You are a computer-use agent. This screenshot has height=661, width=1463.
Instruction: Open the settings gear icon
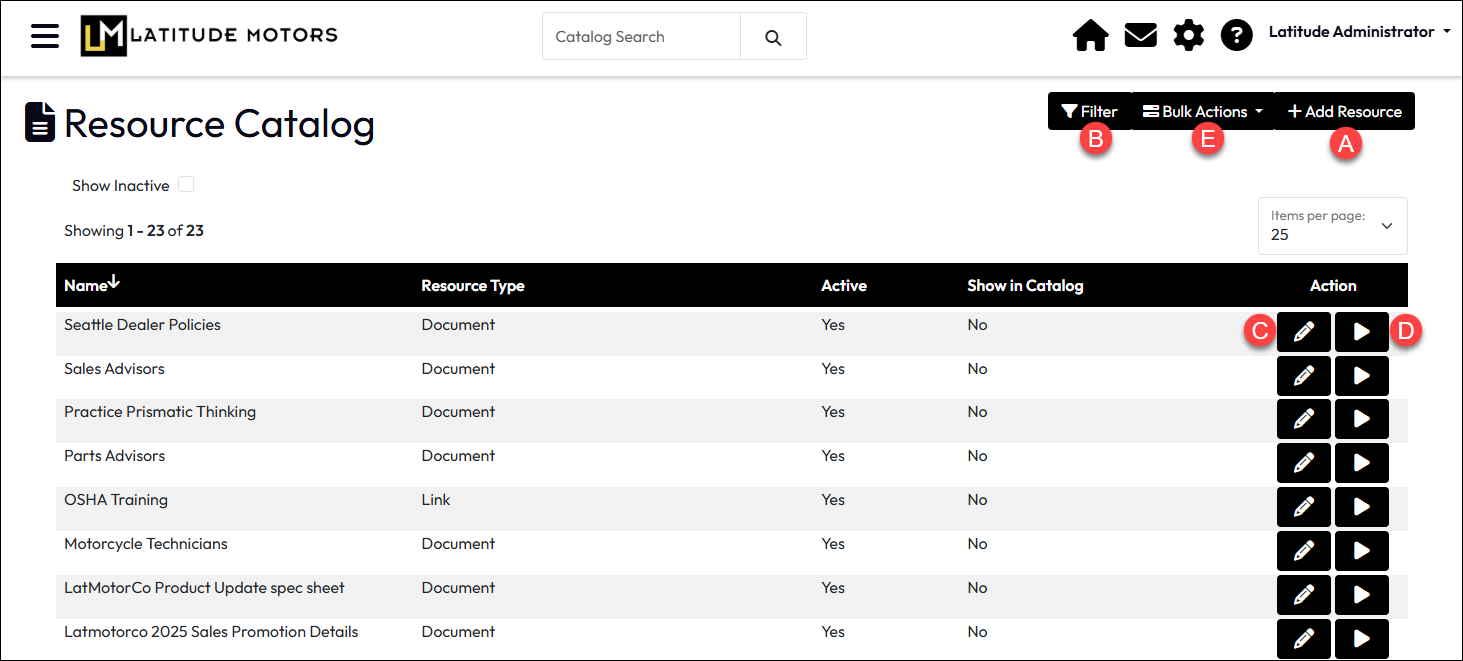tap(1188, 37)
